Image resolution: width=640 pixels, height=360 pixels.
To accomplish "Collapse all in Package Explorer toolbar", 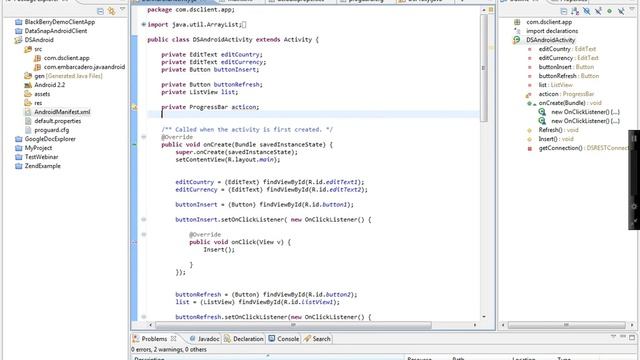I will pos(100,11).
